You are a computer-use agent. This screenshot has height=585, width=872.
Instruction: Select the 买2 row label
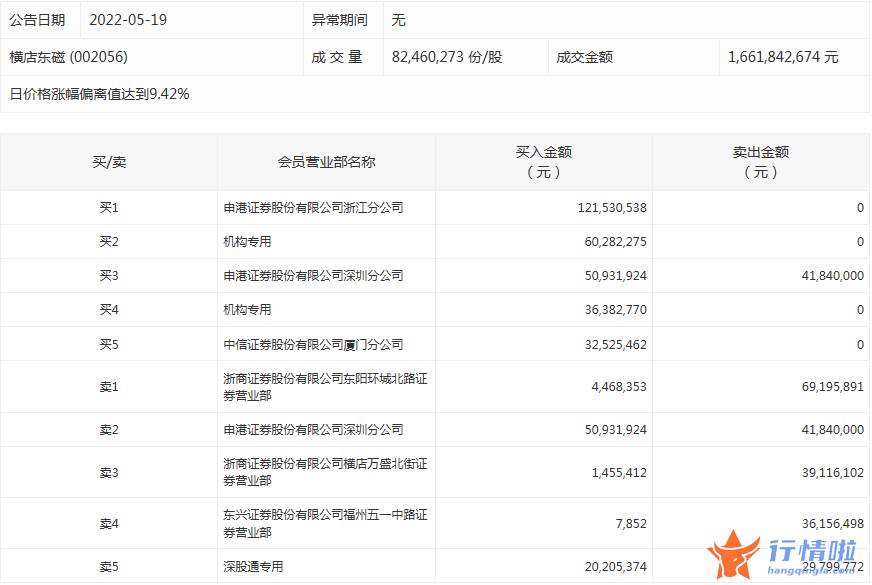[x=109, y=241]
